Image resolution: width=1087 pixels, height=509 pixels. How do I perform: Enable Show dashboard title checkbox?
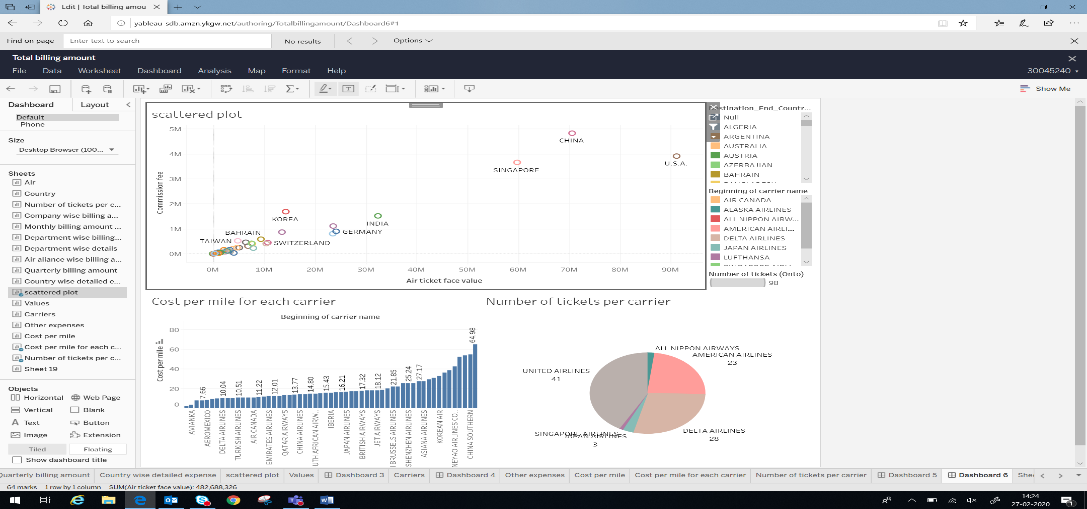click(17, 460)
